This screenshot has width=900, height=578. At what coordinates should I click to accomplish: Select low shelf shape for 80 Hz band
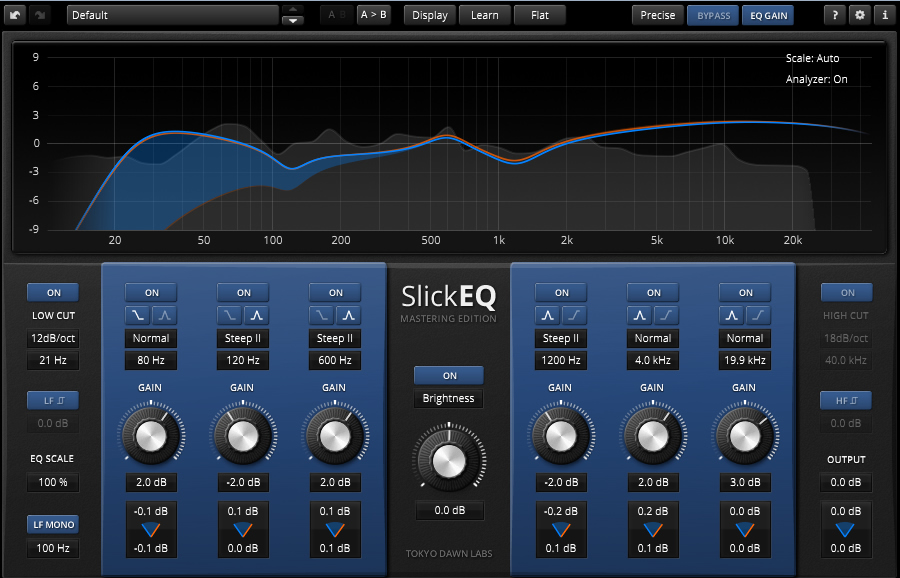click(x=138, y=315)
